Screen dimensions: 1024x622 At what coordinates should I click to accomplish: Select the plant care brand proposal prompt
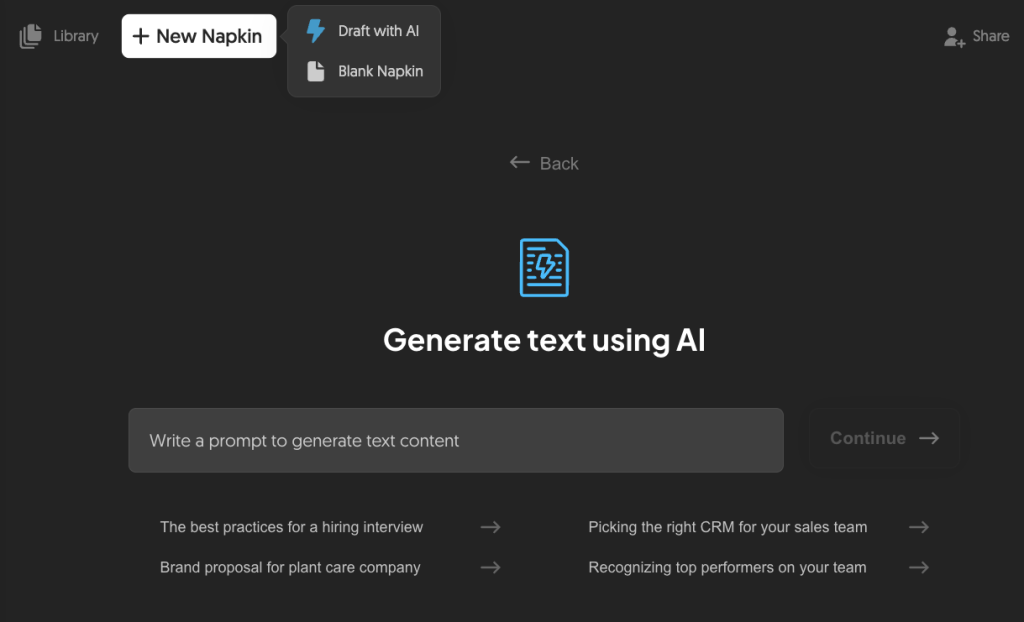point(289,567)
